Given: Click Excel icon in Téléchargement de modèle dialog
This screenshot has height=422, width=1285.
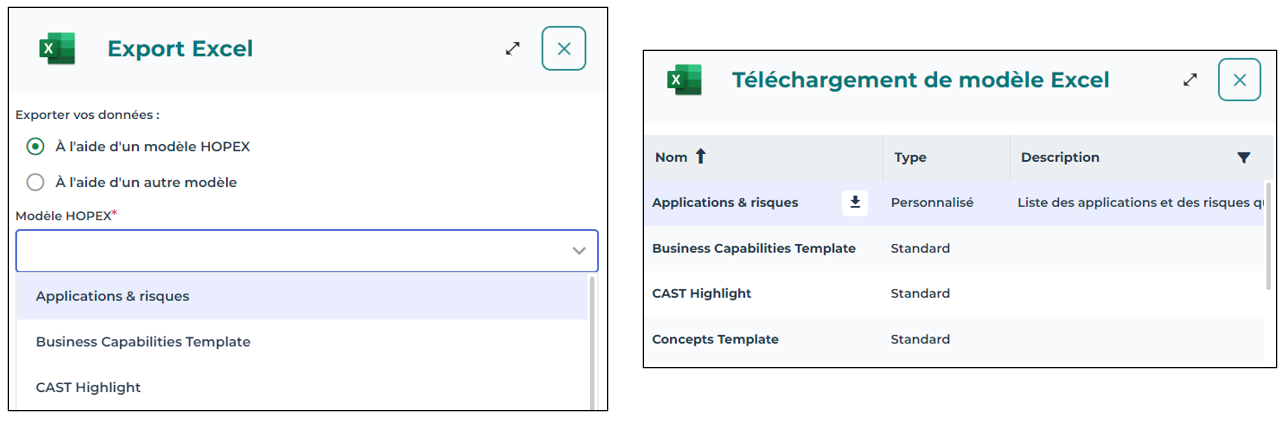Looking at the screenshot, I should [x=685, y=80].
